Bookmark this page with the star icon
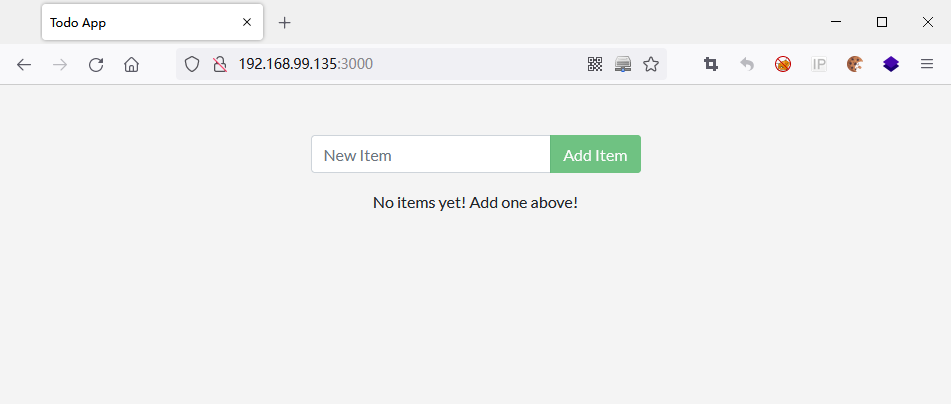Screen dimensions: 951x404 (651, 65)
